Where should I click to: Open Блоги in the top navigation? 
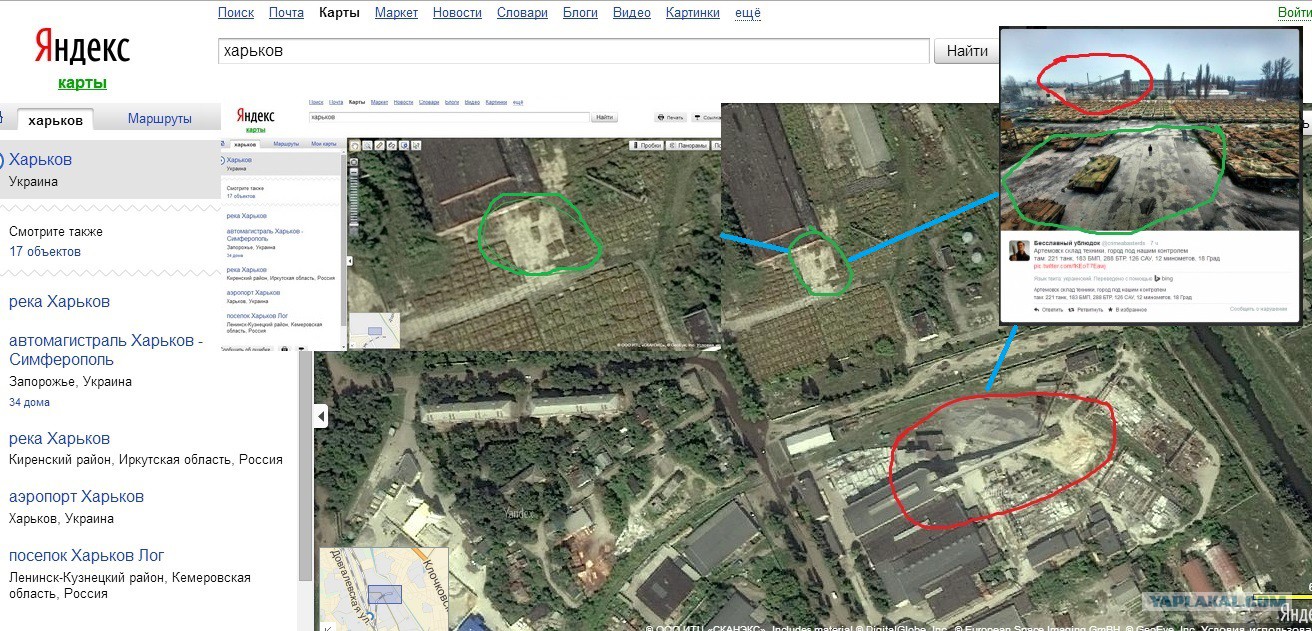580,13
